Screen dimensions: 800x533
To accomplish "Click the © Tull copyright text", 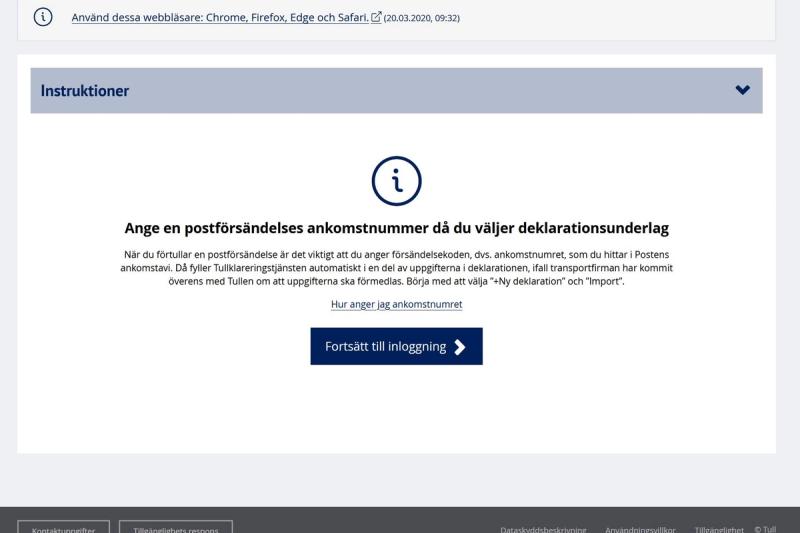I will coord(765,529).
